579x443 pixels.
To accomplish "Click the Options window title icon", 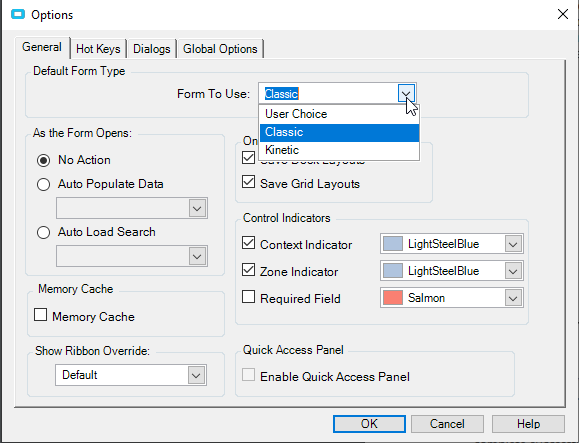I will coord(18,14).
